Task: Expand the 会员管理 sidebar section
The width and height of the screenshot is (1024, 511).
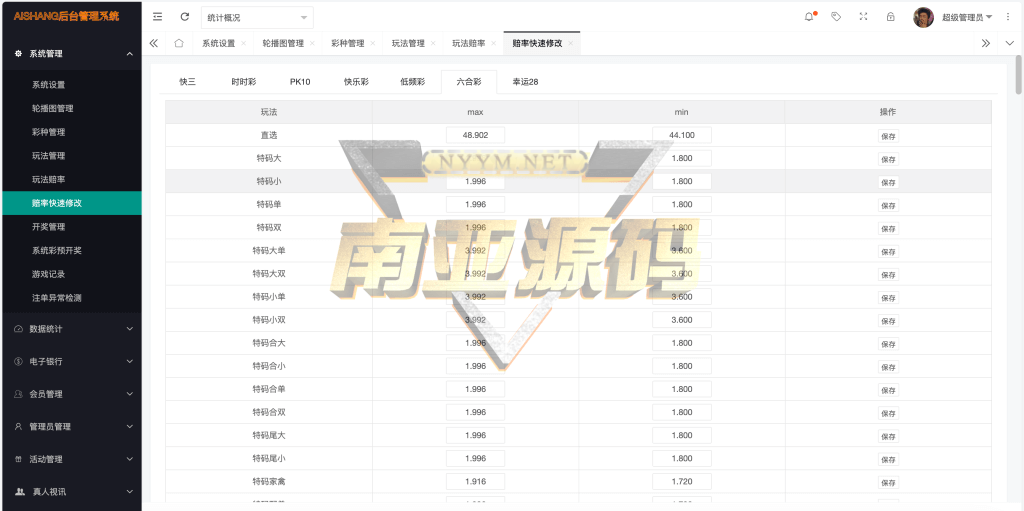Action: (x=70, y=394)
